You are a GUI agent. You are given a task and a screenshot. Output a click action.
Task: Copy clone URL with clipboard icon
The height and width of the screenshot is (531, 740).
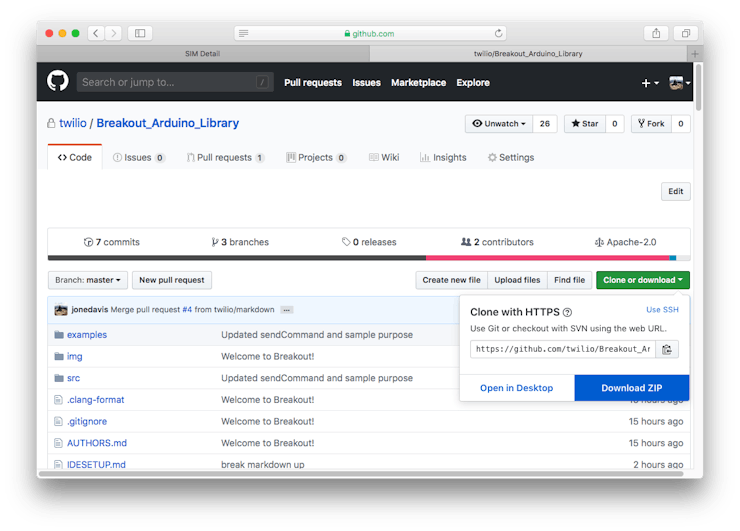pos(667,349)
